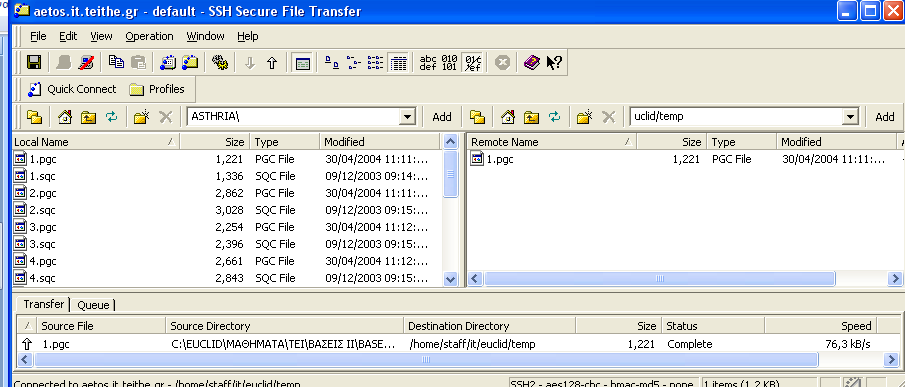Open the View menu
Image resolution: width=905 pixels, height=387 pixels.
[x=101, y=36]
